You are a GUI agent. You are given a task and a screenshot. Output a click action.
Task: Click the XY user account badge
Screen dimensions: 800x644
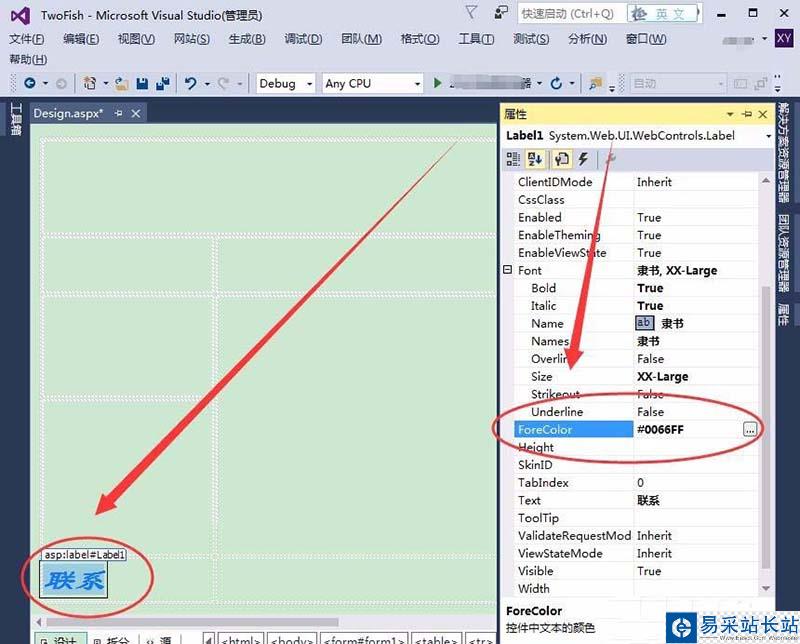point(784,38)
